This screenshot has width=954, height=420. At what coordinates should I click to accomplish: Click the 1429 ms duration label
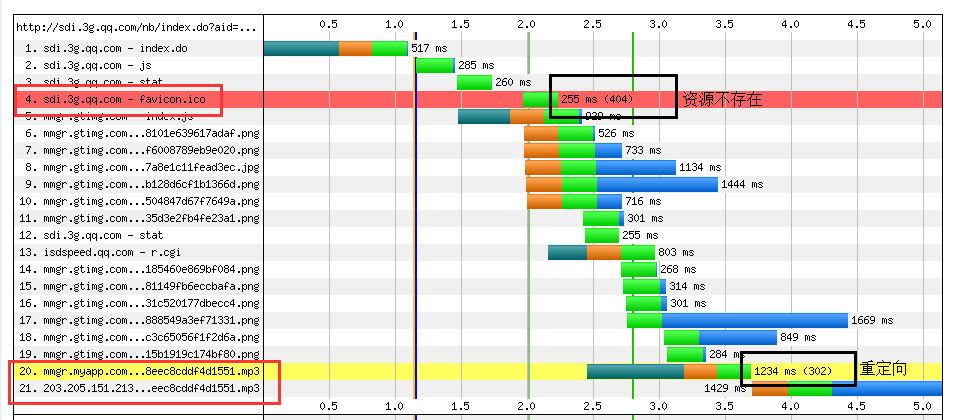pos(726,388)
